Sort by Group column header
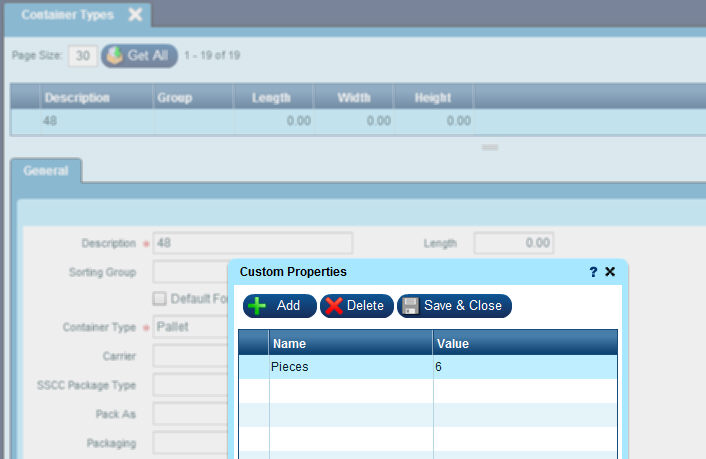 click(x=193, y=97)
